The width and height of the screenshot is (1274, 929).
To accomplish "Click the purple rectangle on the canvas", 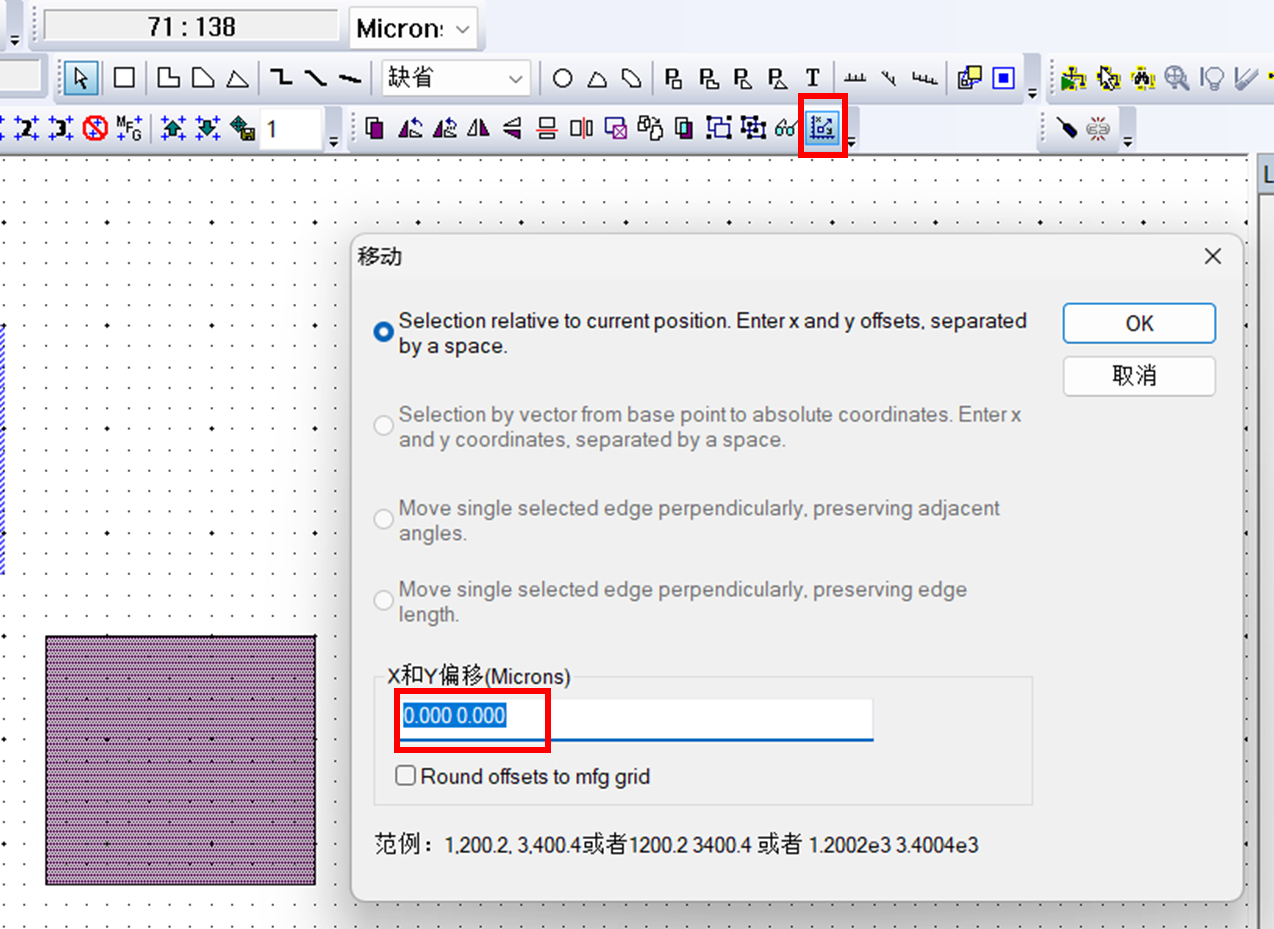I will coord(181,760).
